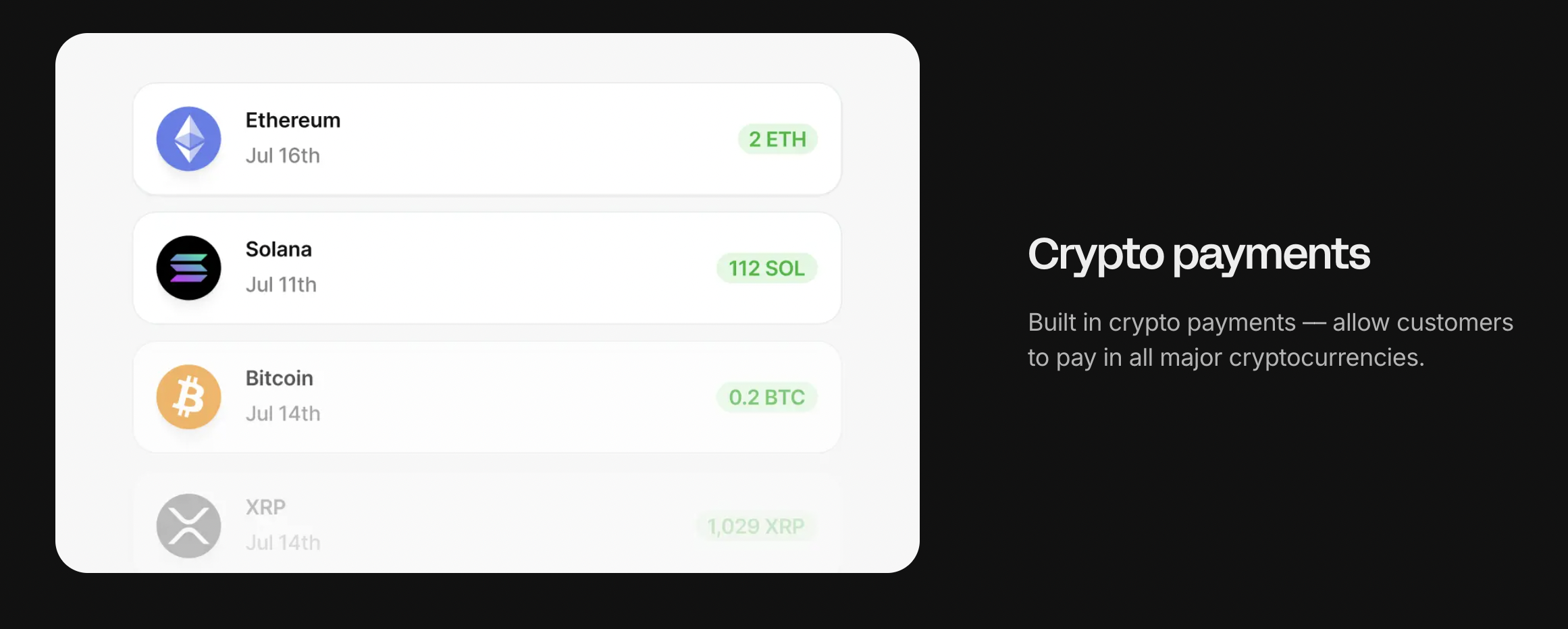Click the Bitcoin name label

[x=279, y=379]
